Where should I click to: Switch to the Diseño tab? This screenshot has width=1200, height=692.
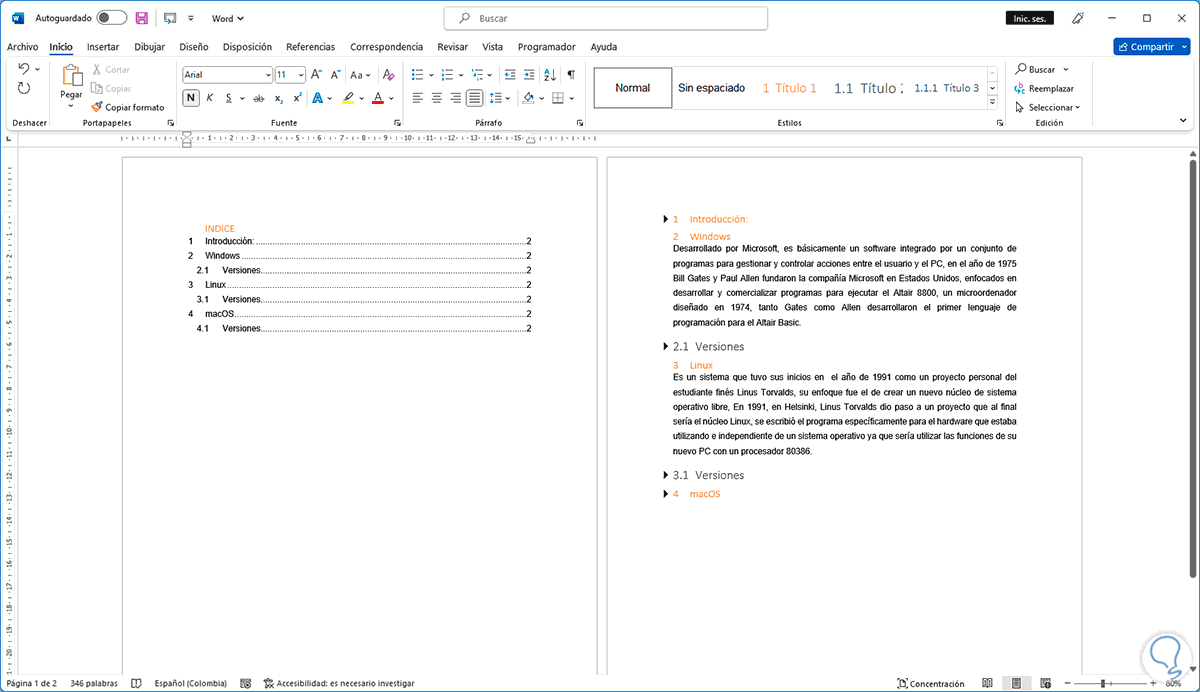point(194,46)
